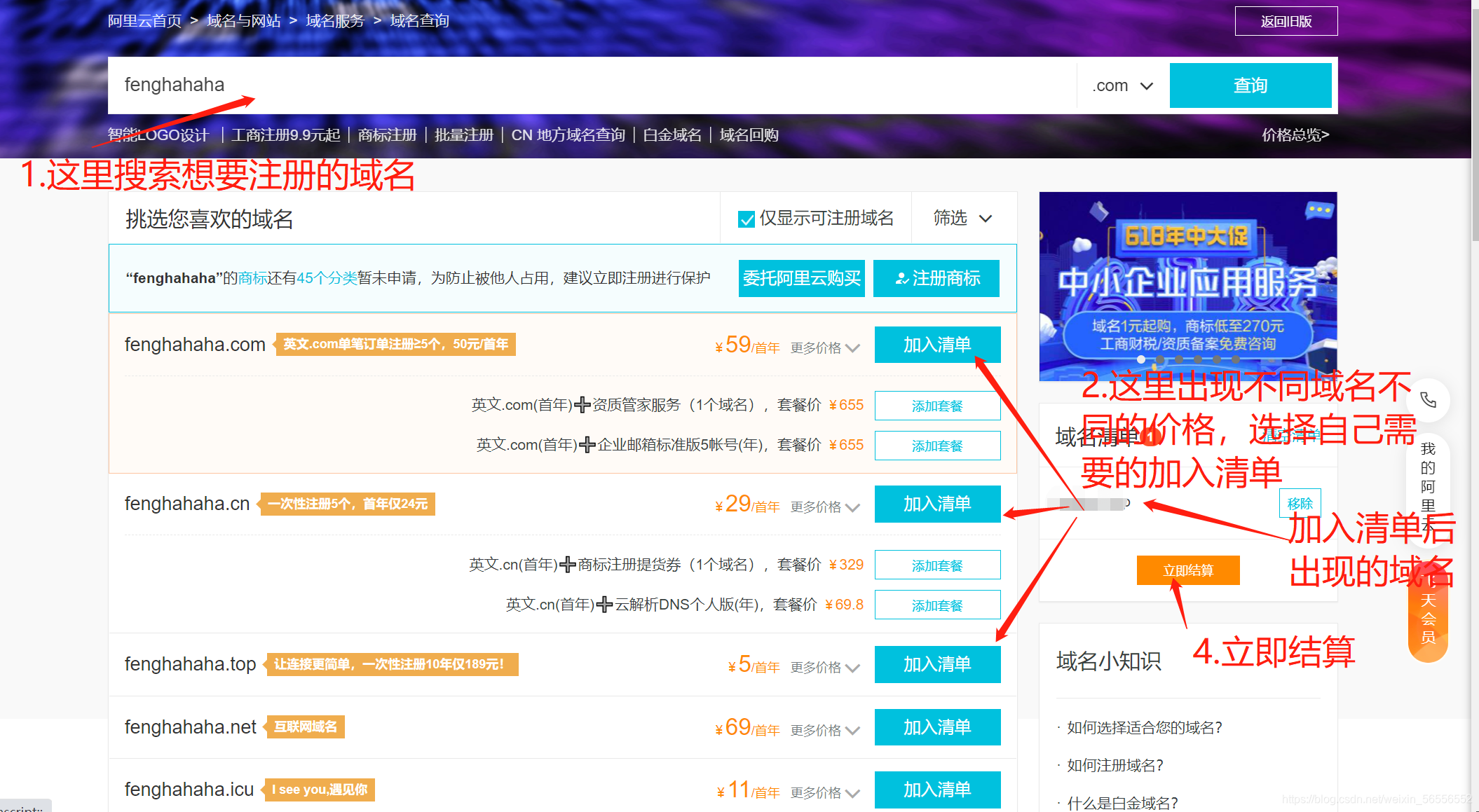Screen dimensions: 1479x812
Task: Click 添加套餐 for 企业邮箱标准版 bundle
Action: point(937,446)
